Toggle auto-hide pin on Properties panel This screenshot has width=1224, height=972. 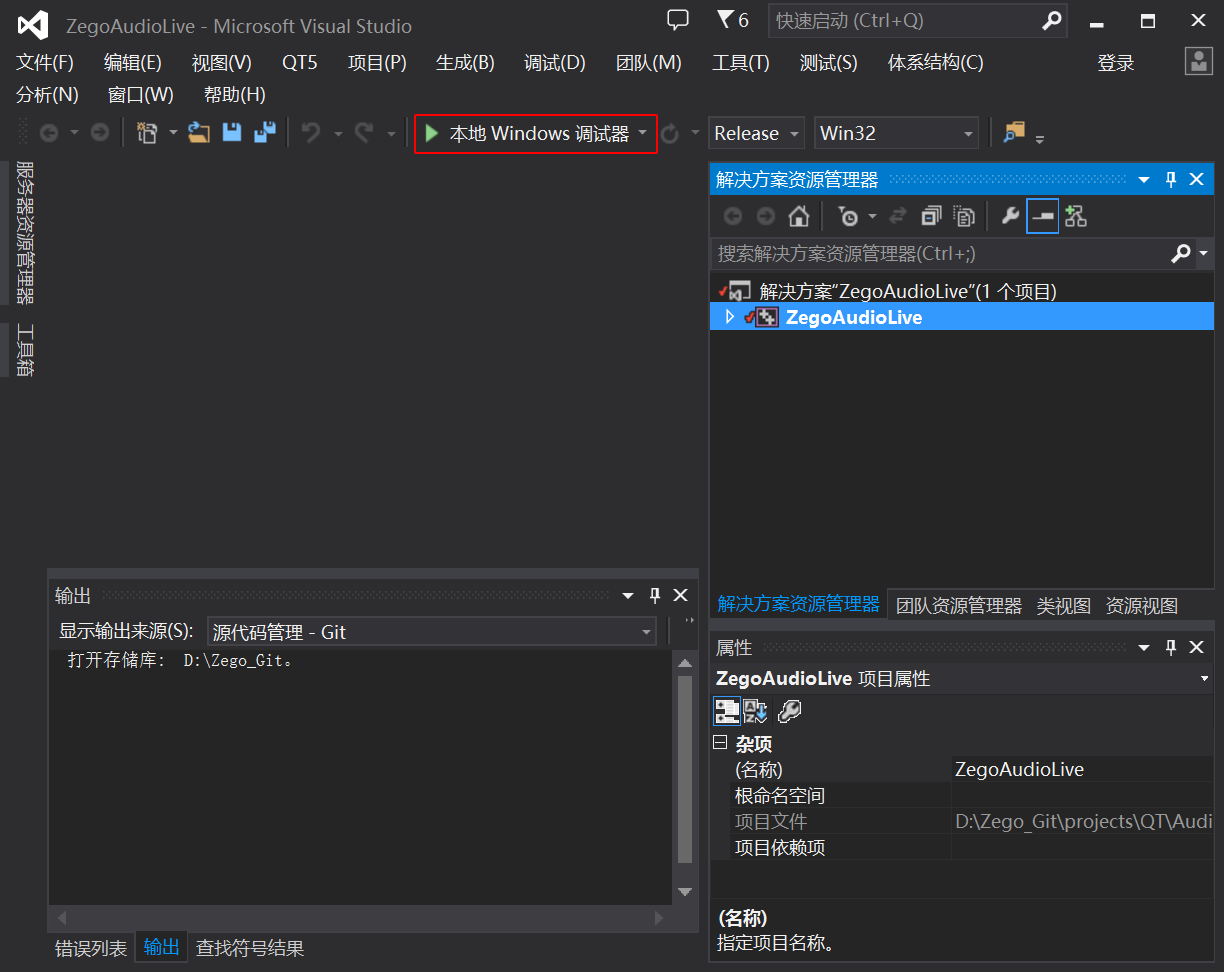click(x=1171, y=647)
